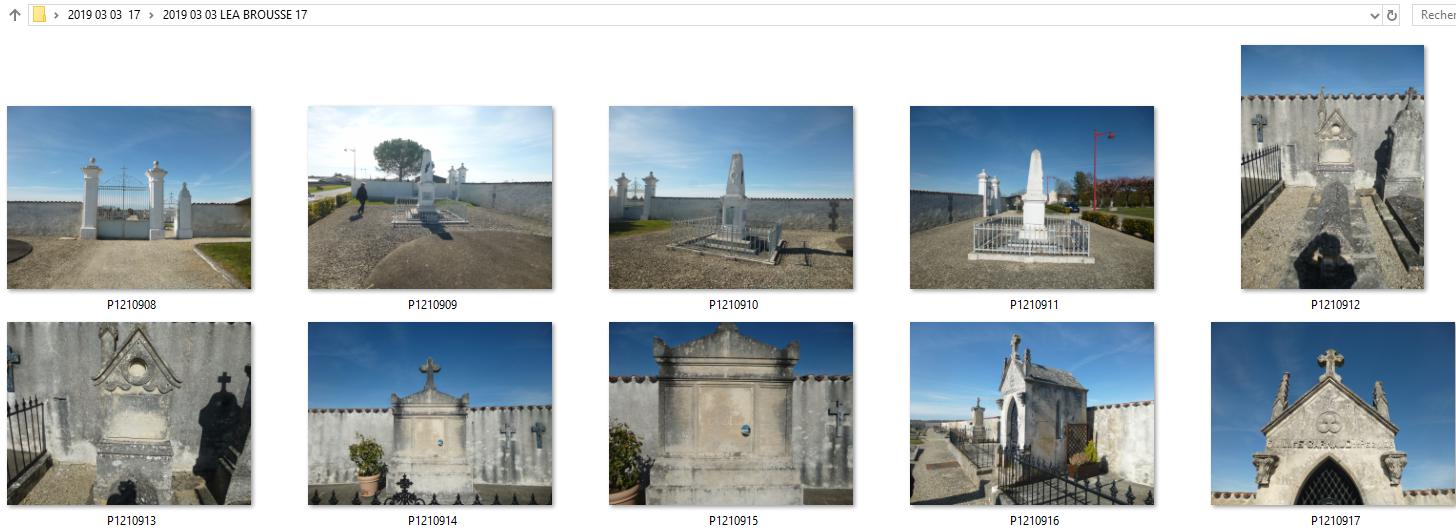Select thumbnail P1210908 cemetery gate photo
The width and height of the screenshot is (1456, 529).
coord(129,198)
